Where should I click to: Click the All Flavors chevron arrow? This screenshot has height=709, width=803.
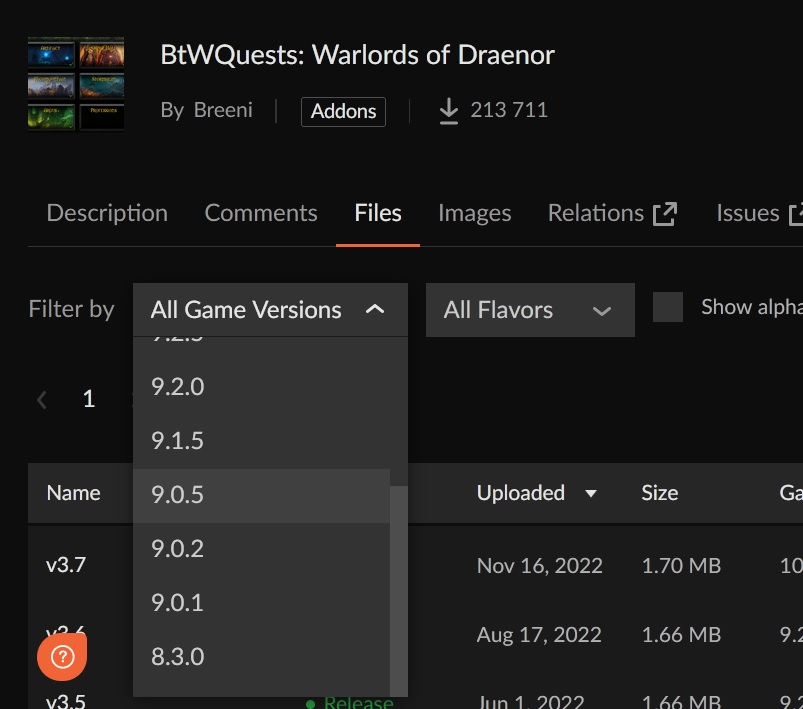[602, 311]
